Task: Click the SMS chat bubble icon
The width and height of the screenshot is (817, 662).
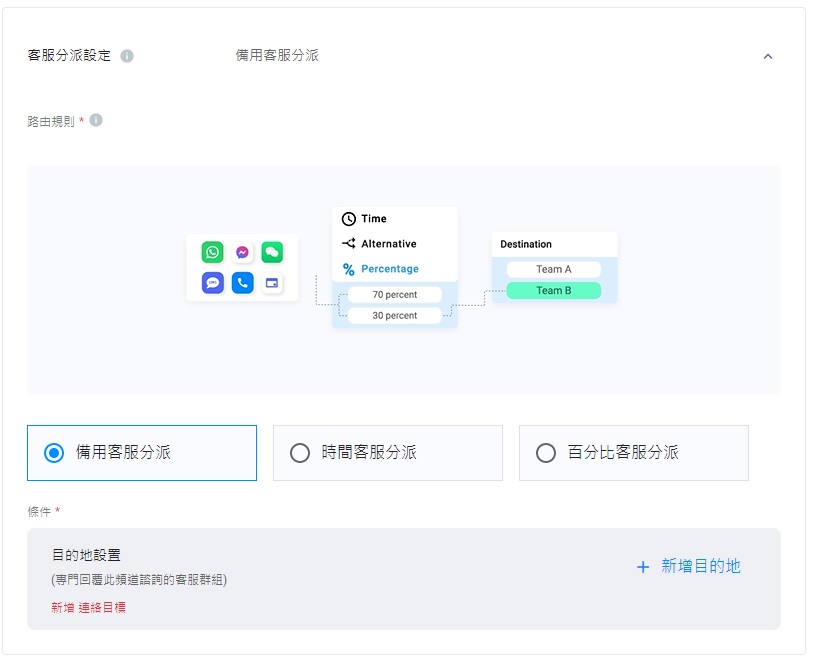Action: 213,283
